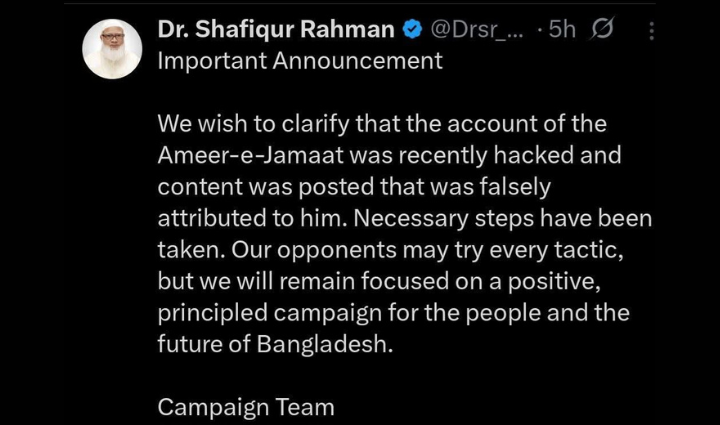Click the Important Announcement heading text
Screen dimensions: 720x425
click(300, 61)
